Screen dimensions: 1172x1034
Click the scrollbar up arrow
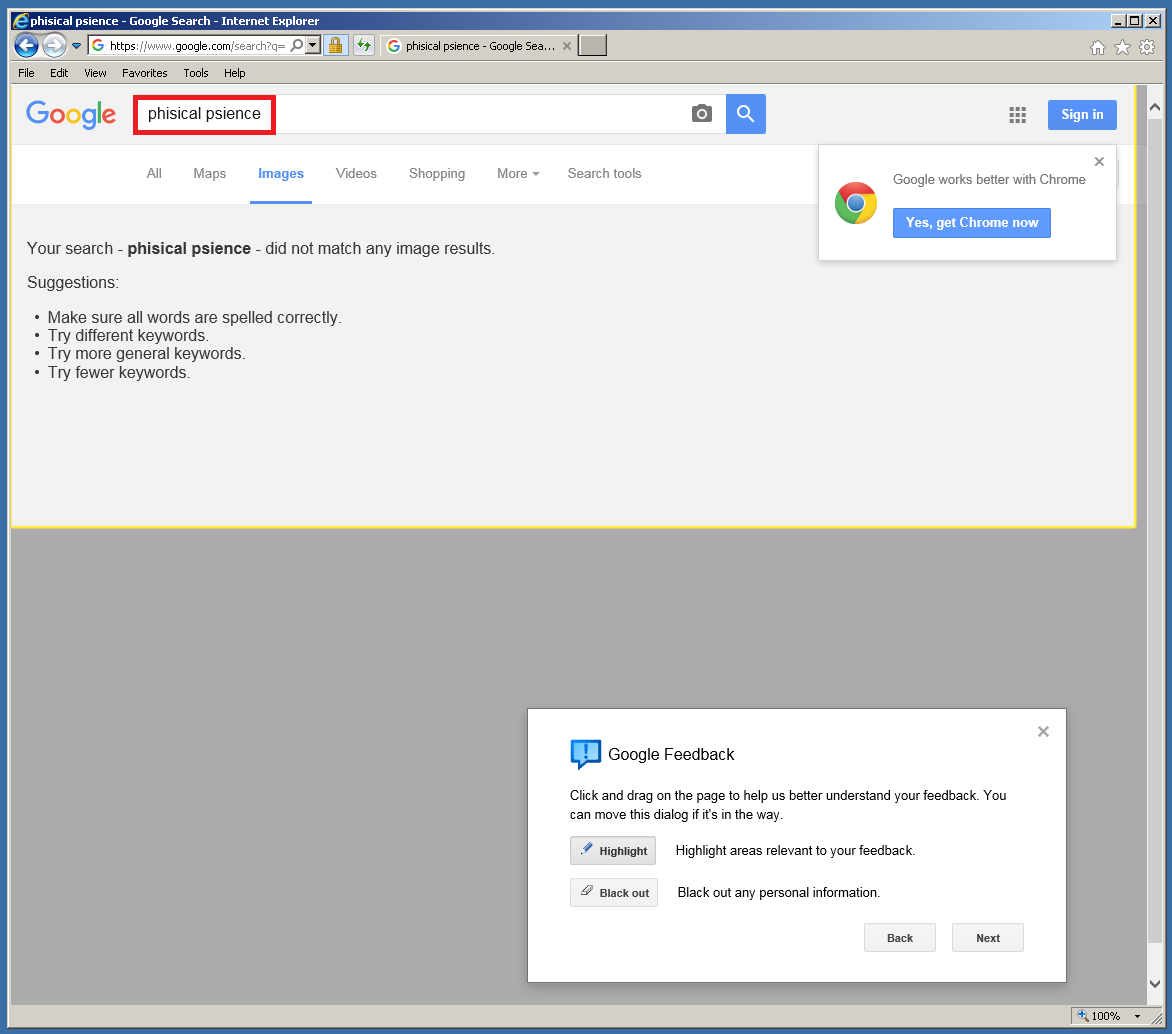coord(1155,108)
